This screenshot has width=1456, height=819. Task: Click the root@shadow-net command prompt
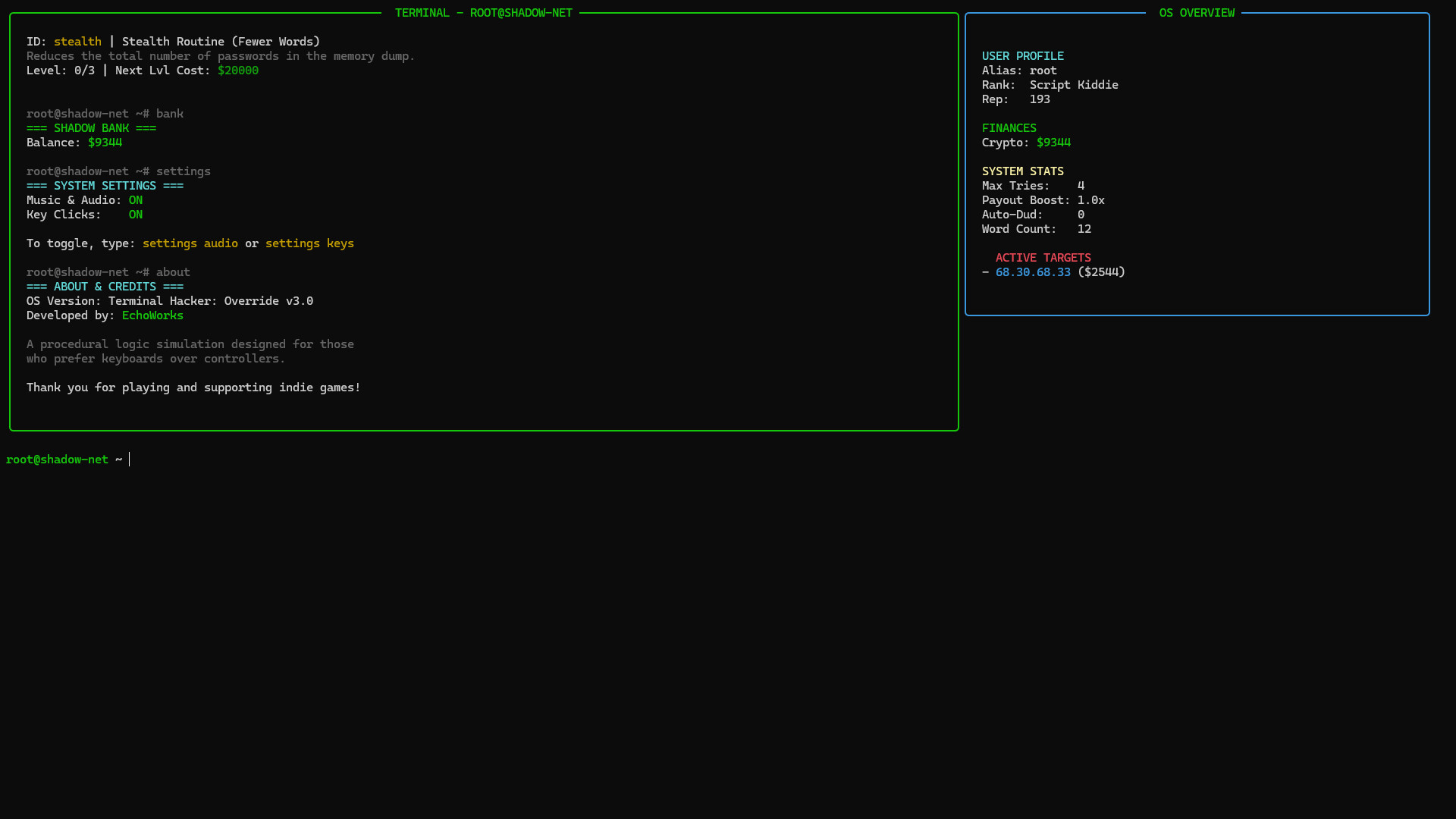tap(58, 459)
